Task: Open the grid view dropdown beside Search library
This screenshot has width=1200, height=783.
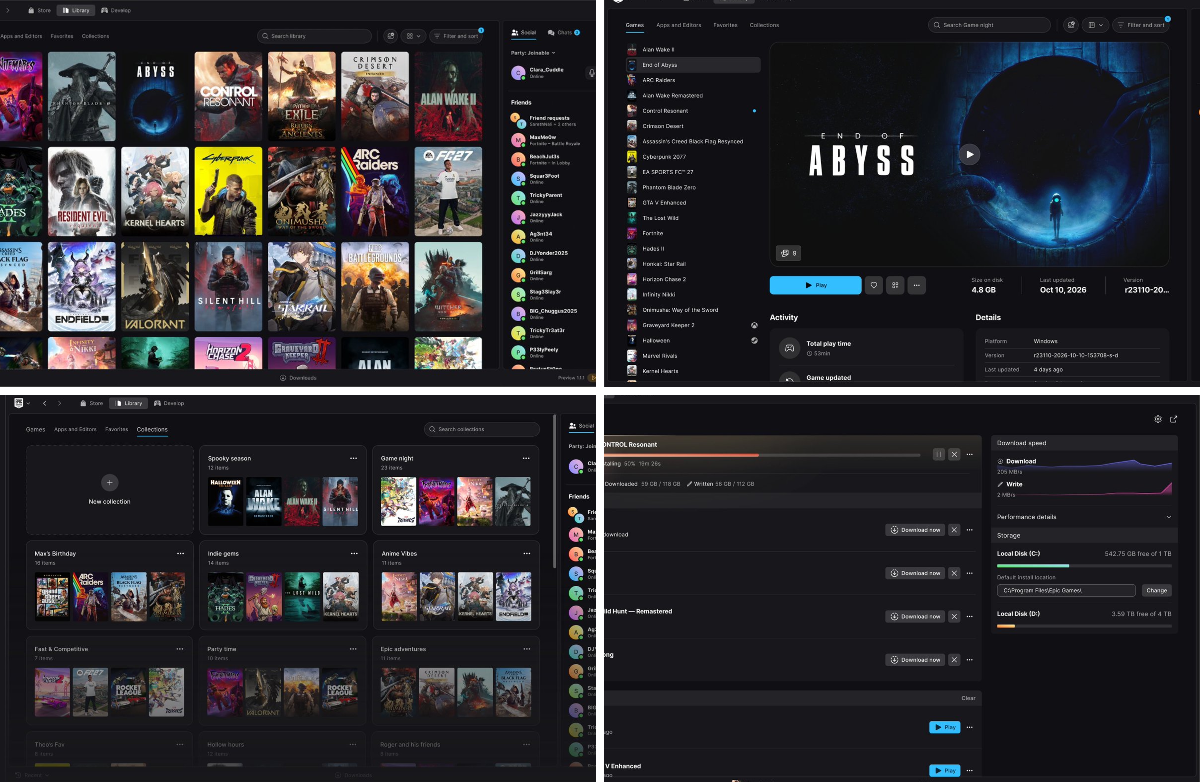Action: [414, 36]
